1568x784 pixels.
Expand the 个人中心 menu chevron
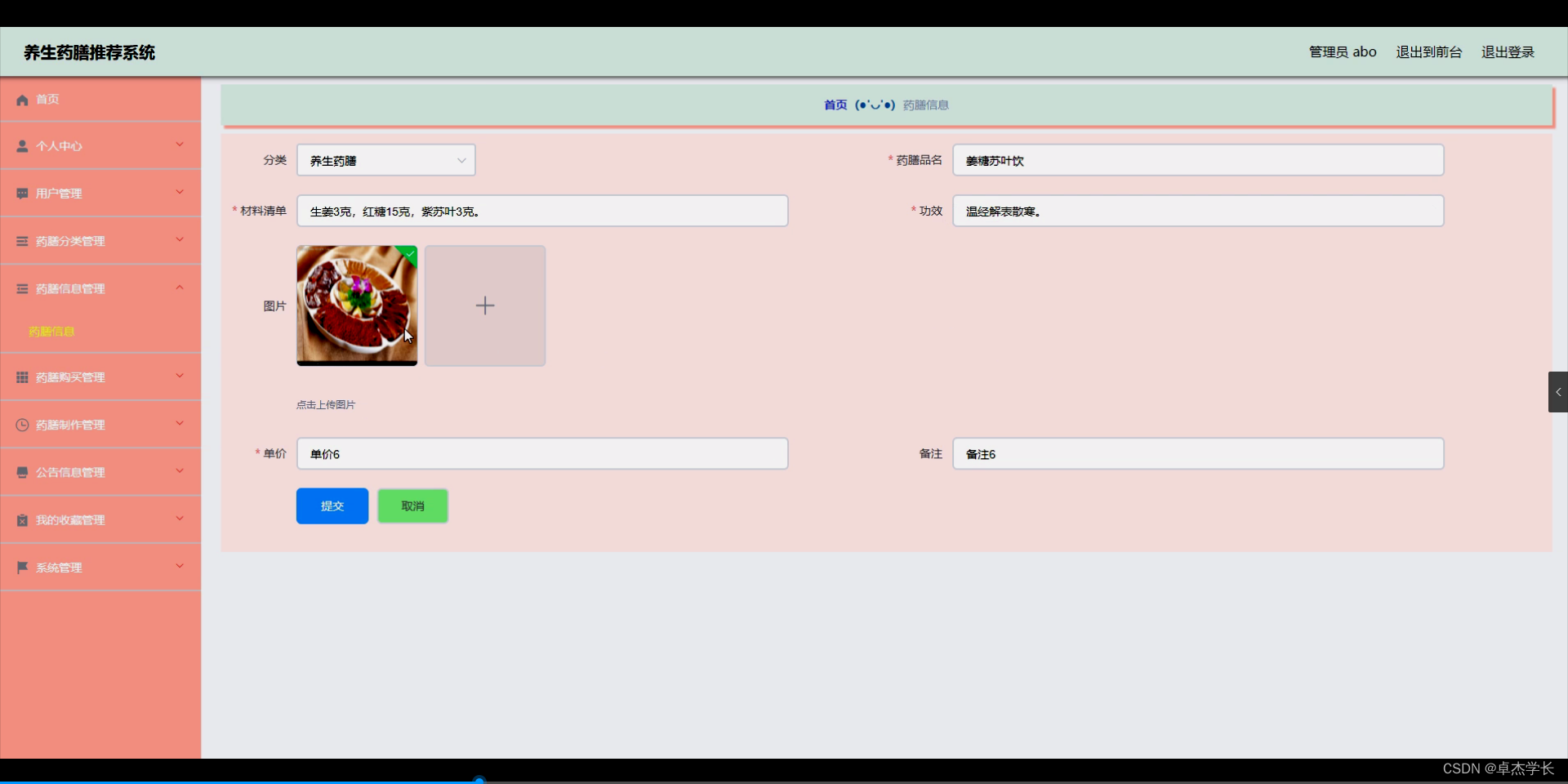click(180, 145)
